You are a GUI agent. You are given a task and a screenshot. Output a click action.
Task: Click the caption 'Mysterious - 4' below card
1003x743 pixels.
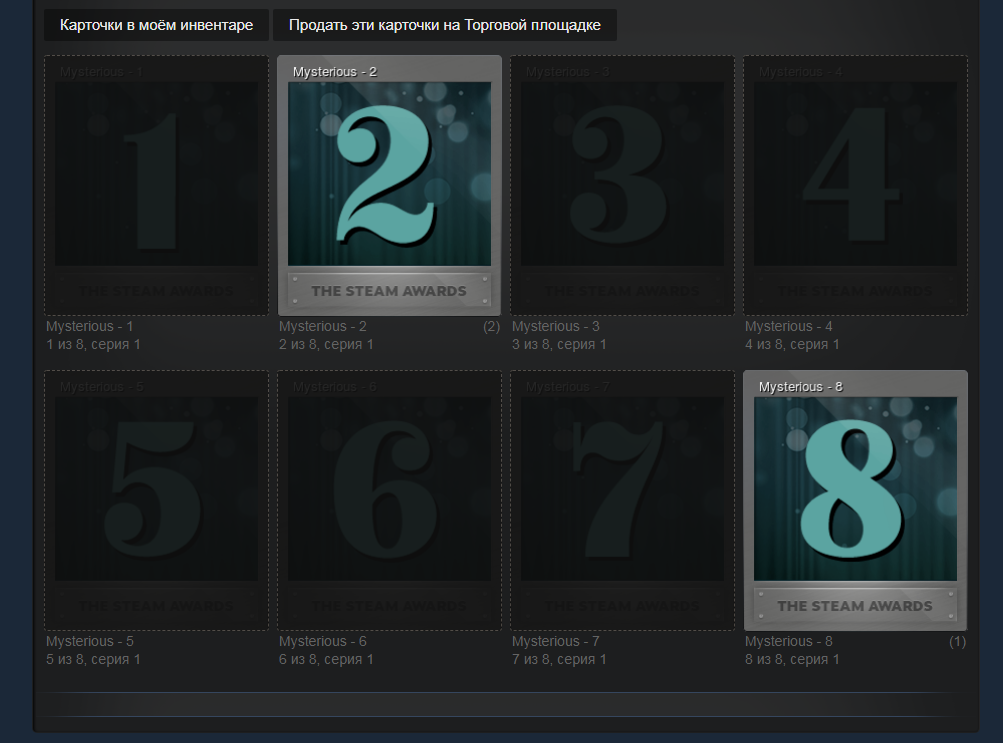788,326
